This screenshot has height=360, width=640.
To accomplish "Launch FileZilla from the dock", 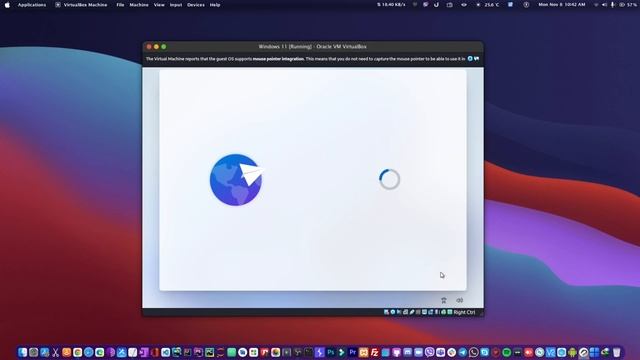I will tap(375, 352).
